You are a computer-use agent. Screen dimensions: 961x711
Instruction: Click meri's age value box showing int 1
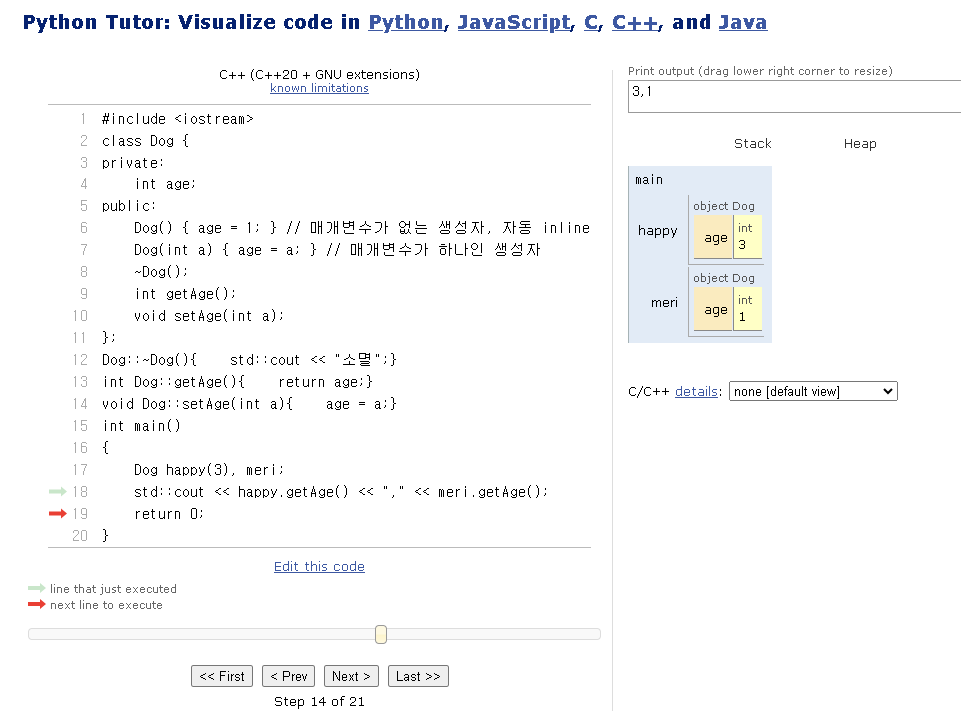(x=748, y=309)
